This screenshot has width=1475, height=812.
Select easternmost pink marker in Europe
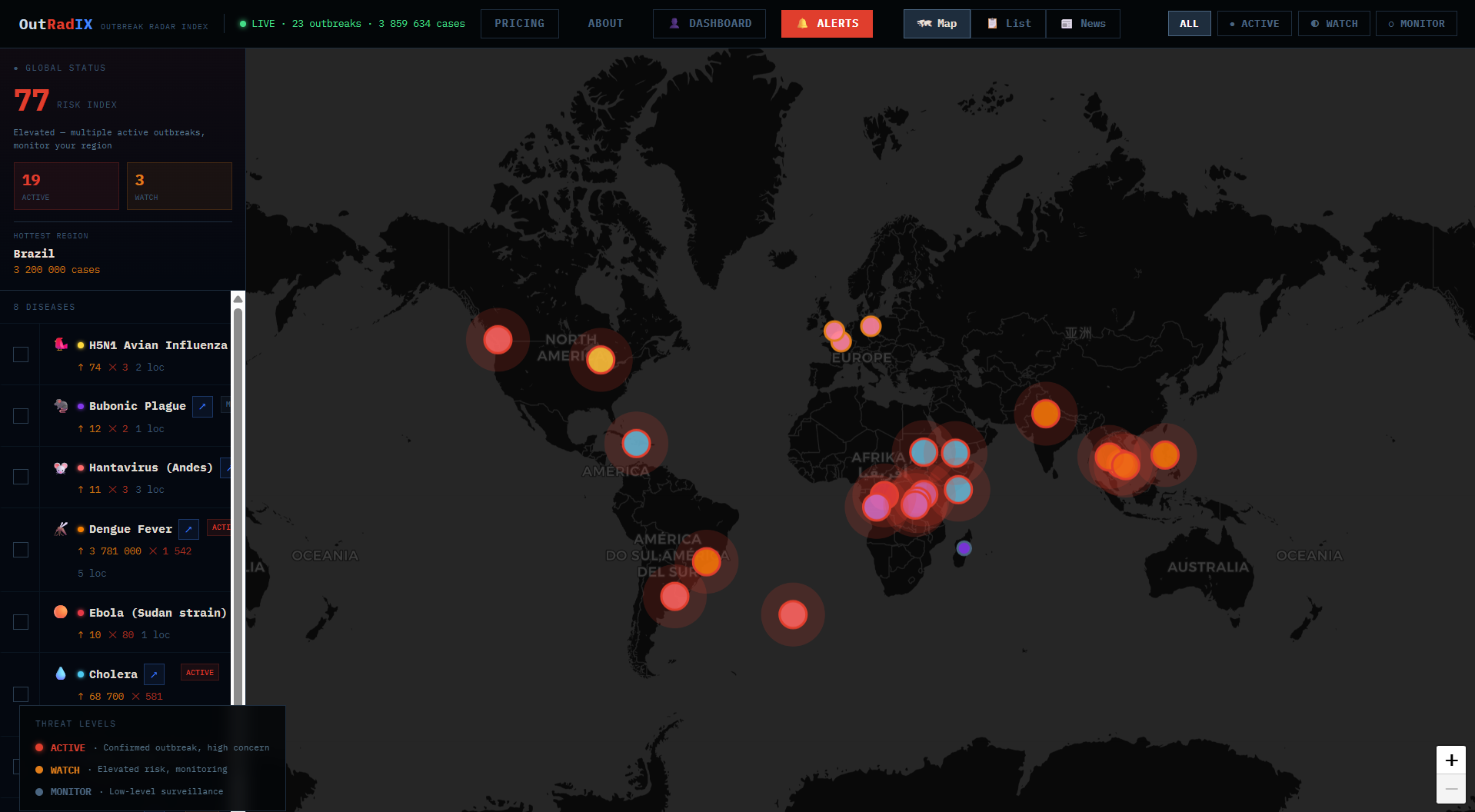point(871,326)
